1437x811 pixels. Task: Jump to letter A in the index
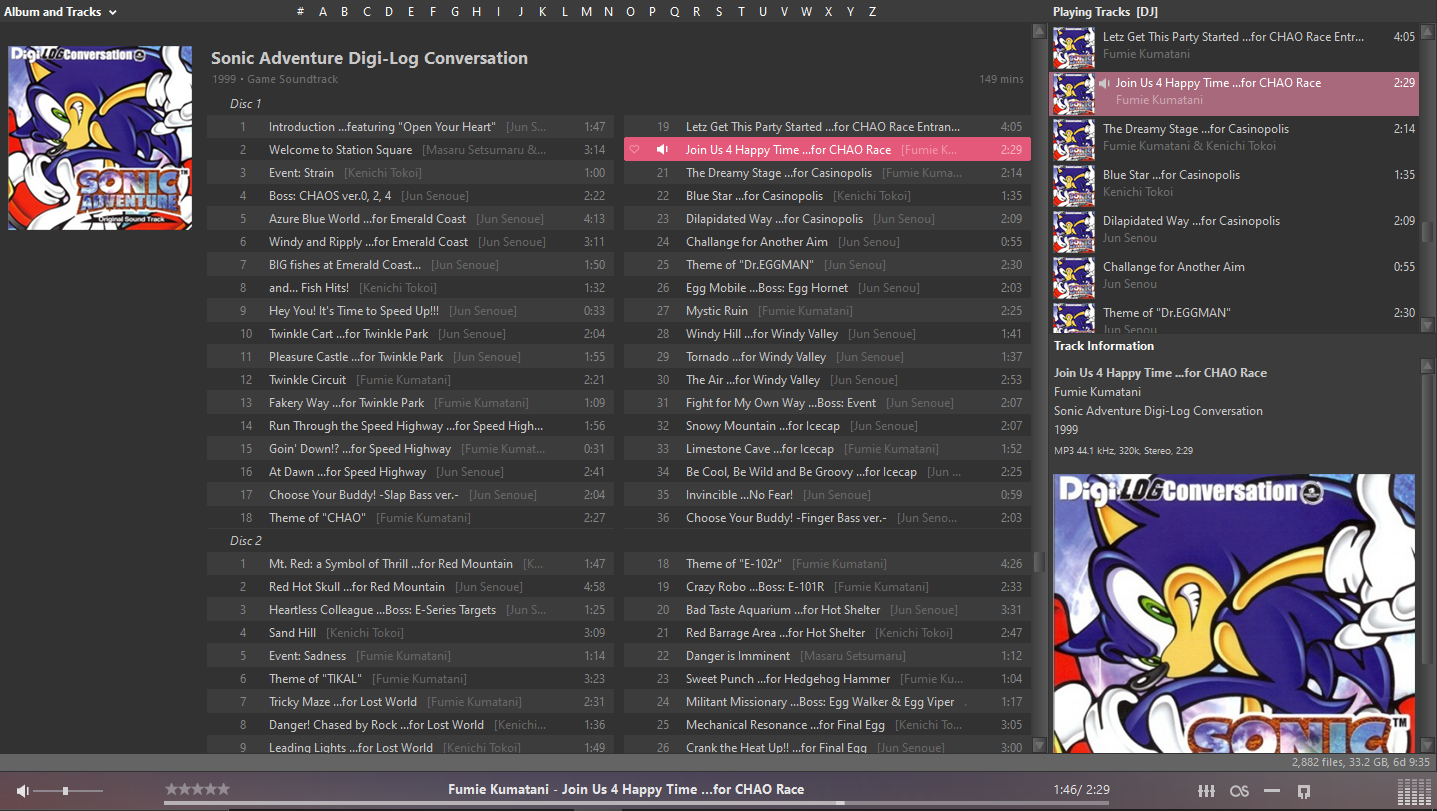323,12
